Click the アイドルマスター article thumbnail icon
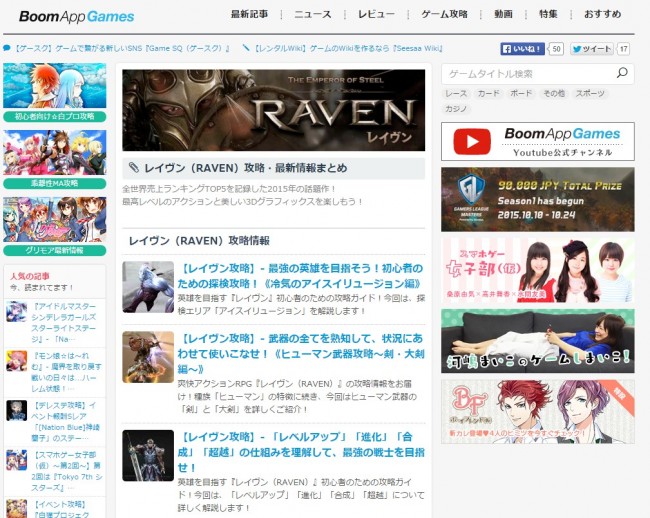Image resolution: width=650 pixels, height=518 pixels. [17, 312]
